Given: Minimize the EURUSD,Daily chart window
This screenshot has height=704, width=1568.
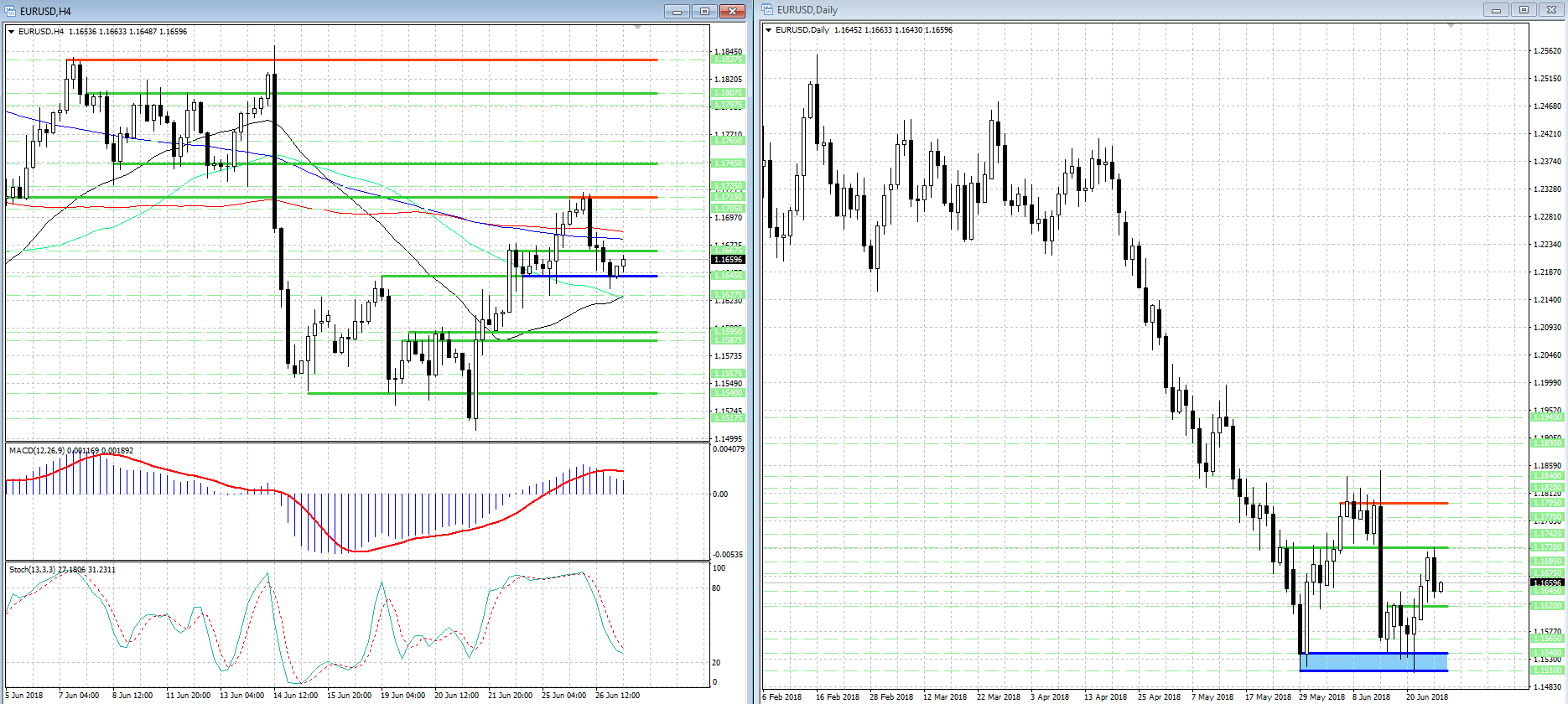Looking at the screenshot, I should click(x=1496, y=10).
